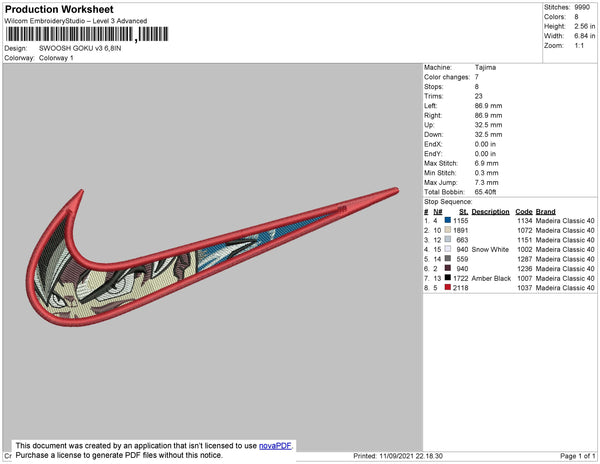Select the light blue 663 swatch
600x464 pixels.
[448, 239]
